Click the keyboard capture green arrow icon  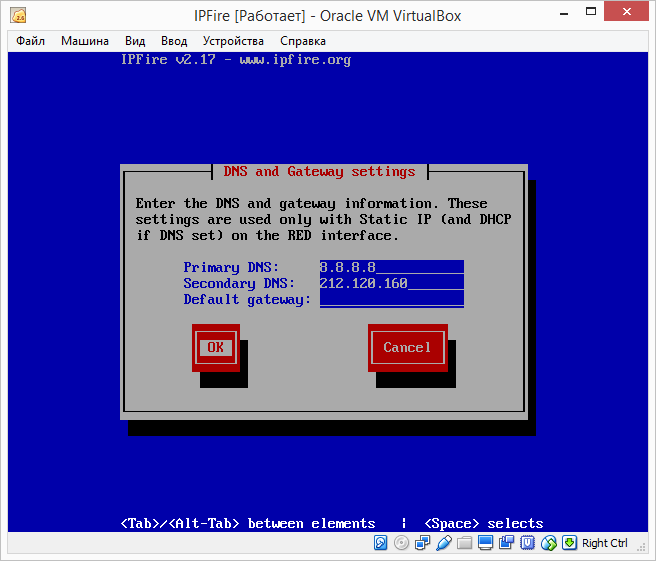(569, 543)
